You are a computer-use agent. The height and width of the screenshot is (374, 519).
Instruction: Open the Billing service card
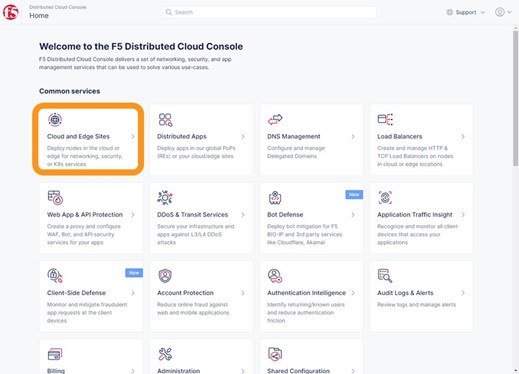(x=91, y=357)
